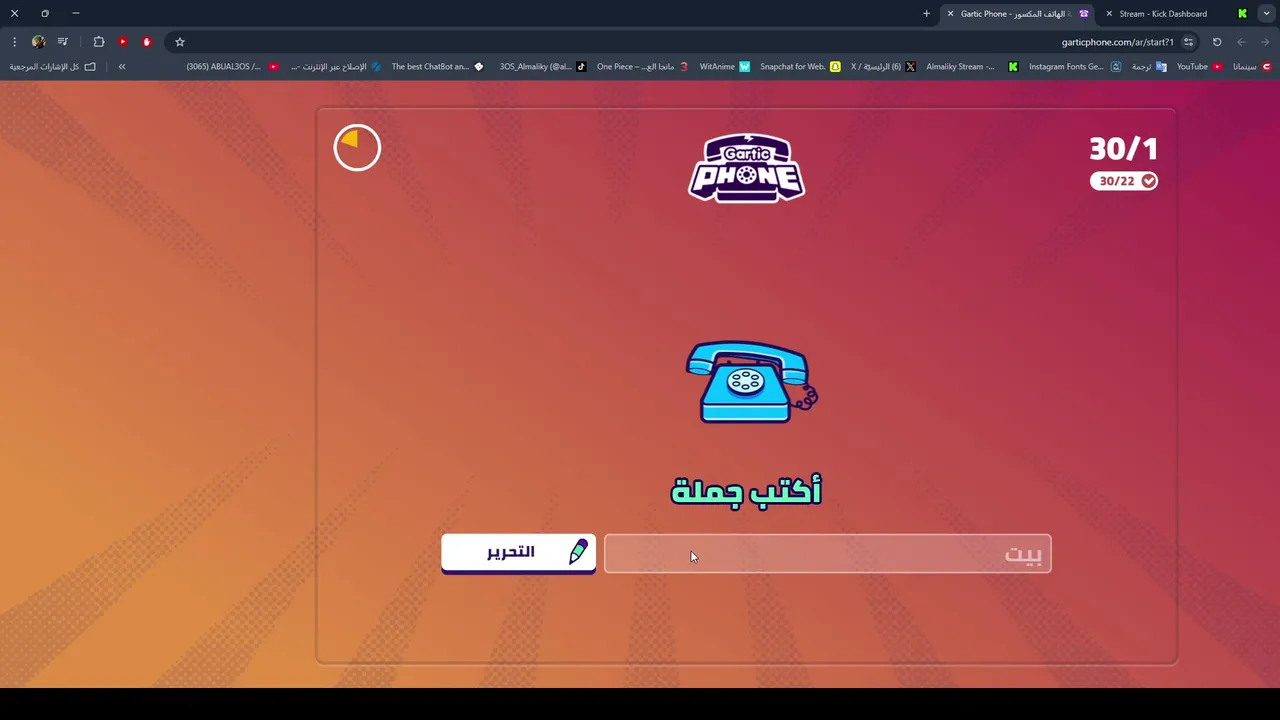This screenshot has height=720, width=1280.
Task: Close the Gartic Phone tab
Action: pyautogui.click(x=950, y=14)
